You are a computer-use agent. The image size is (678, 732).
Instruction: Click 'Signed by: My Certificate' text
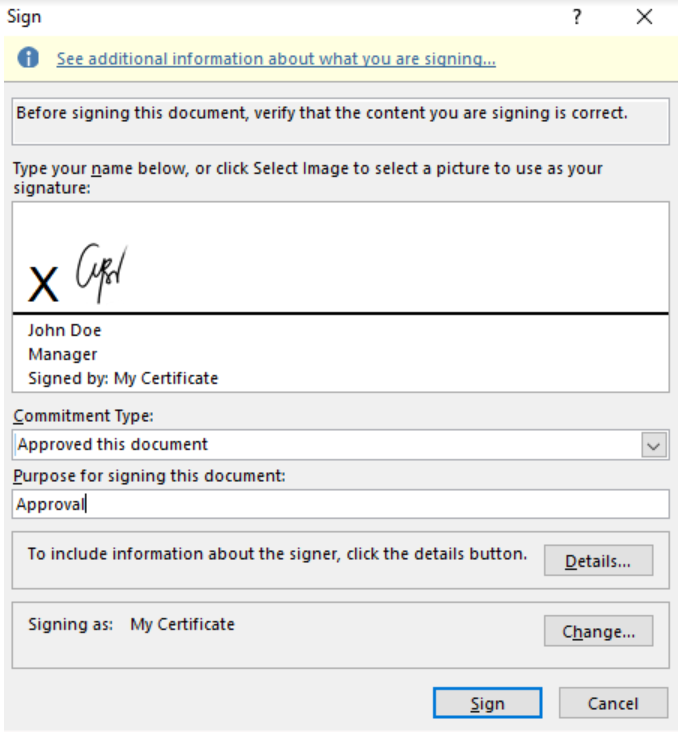pos(123,379)
